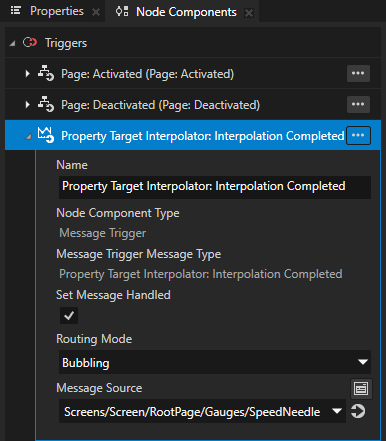Expand the Page: Activated trigger

tap(28, 74)
